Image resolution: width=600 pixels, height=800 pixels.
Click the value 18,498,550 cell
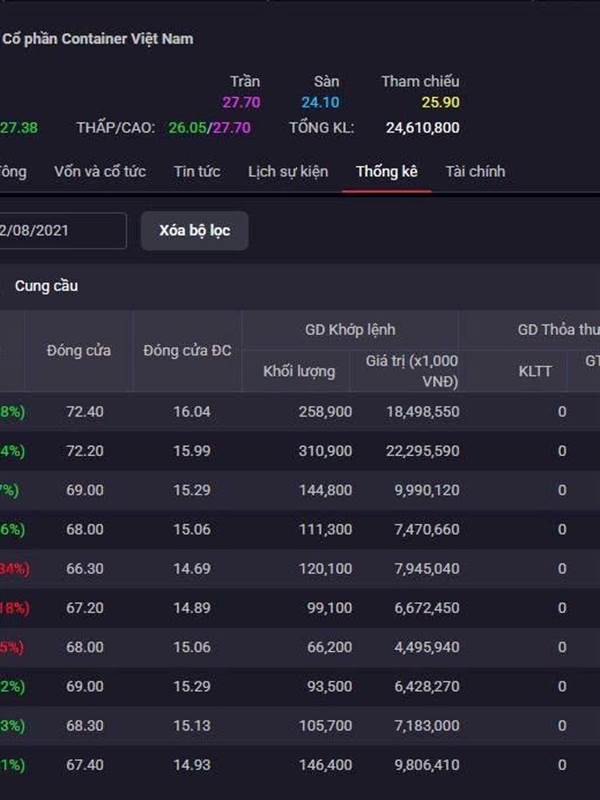click(x=422, y=411)
